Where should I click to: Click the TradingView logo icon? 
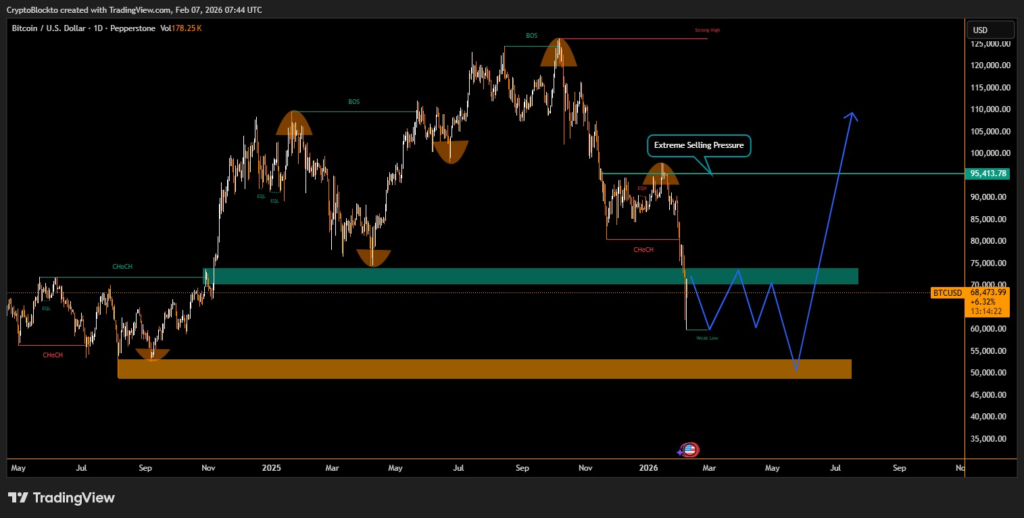coord(19,497)
